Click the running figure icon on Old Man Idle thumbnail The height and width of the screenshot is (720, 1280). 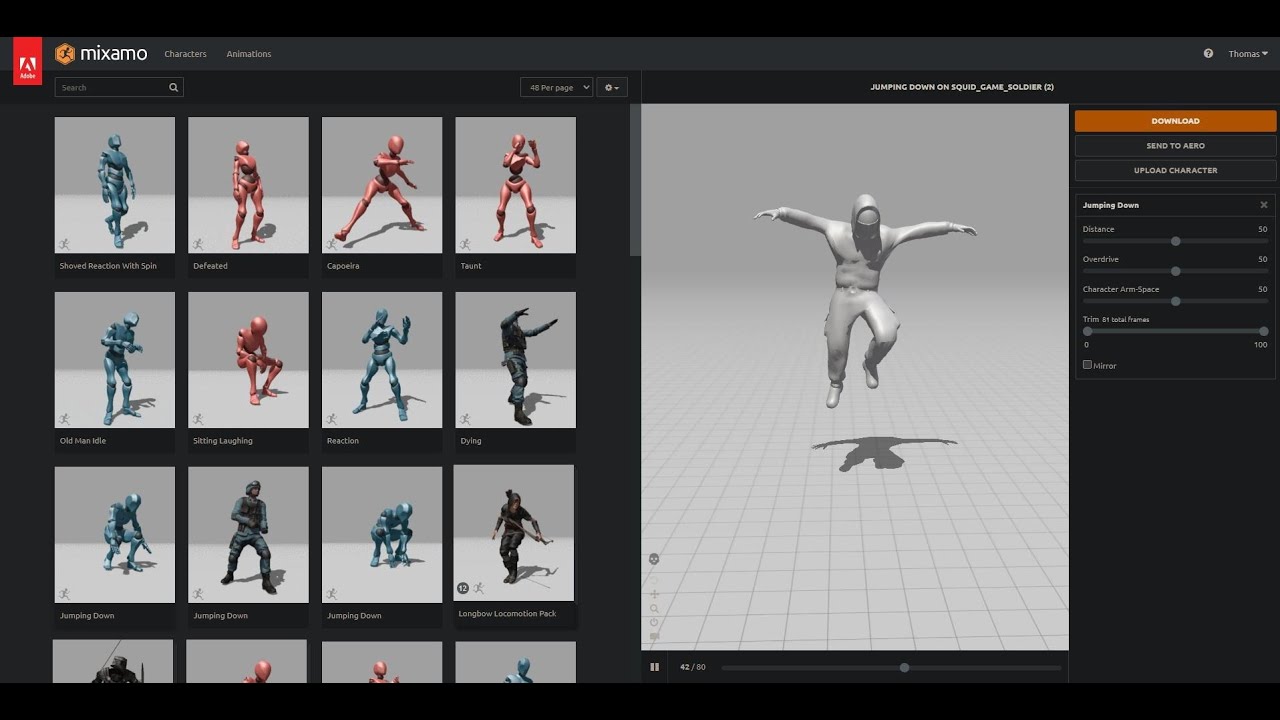pos(64,419)
